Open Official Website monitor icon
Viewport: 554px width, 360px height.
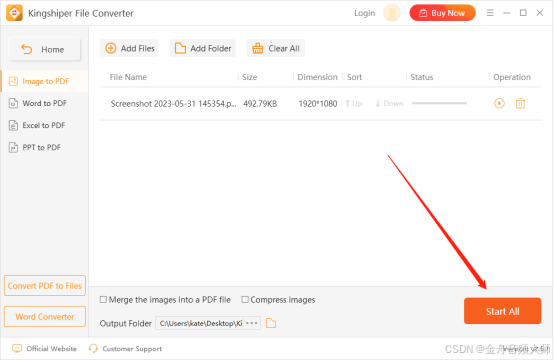click(x=17, y=348)
